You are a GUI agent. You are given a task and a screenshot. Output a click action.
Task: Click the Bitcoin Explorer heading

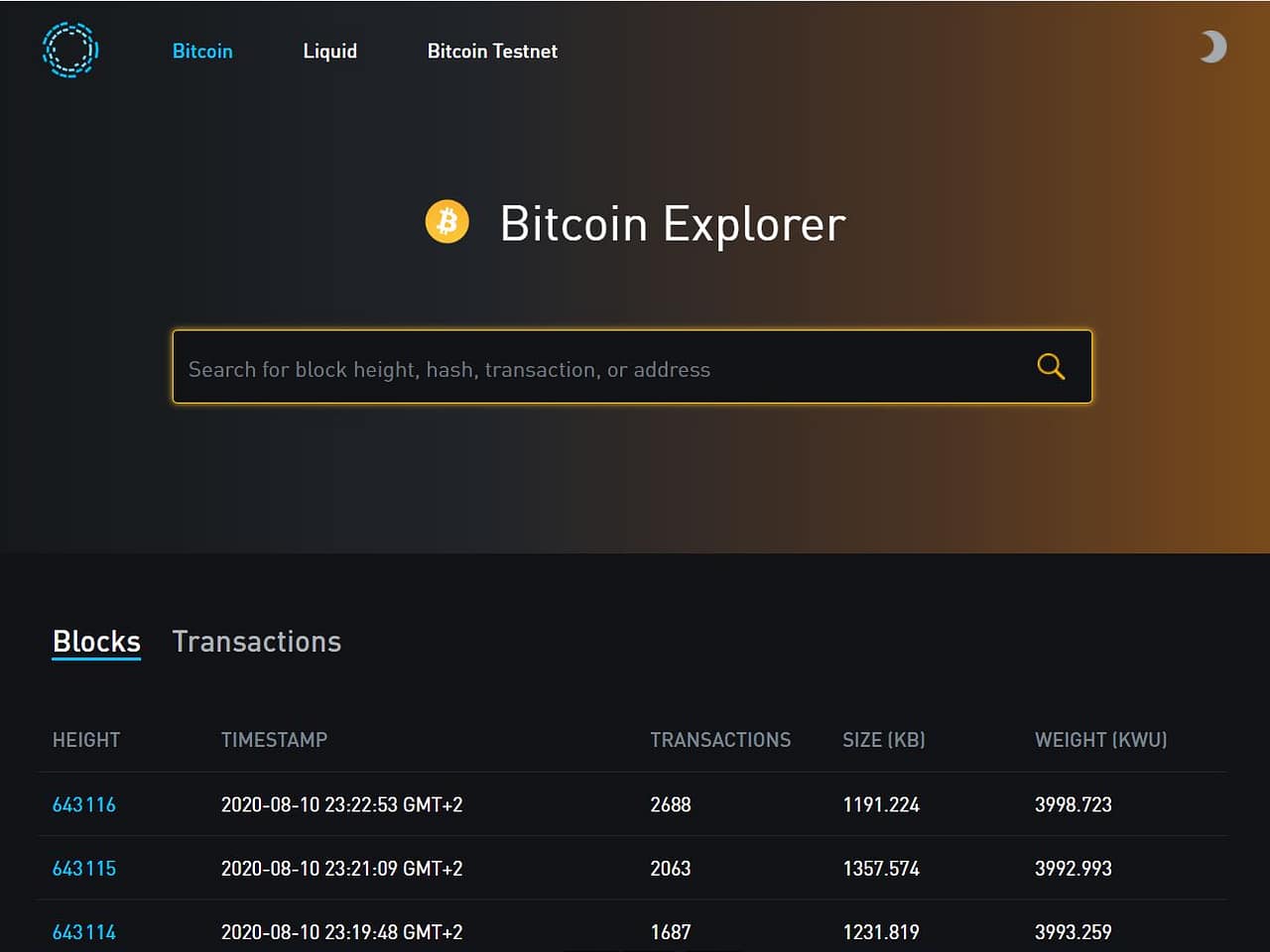[x=672, y=224]
